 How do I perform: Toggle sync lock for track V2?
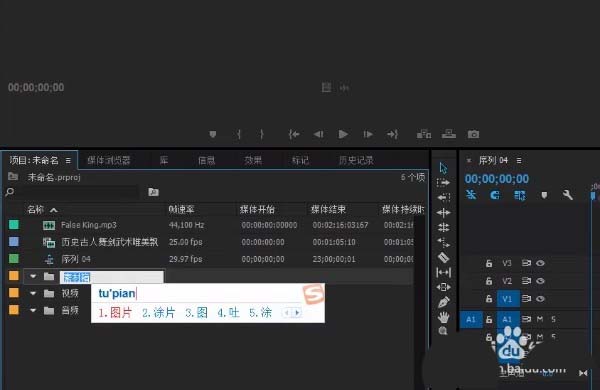(x=526, y=281)
